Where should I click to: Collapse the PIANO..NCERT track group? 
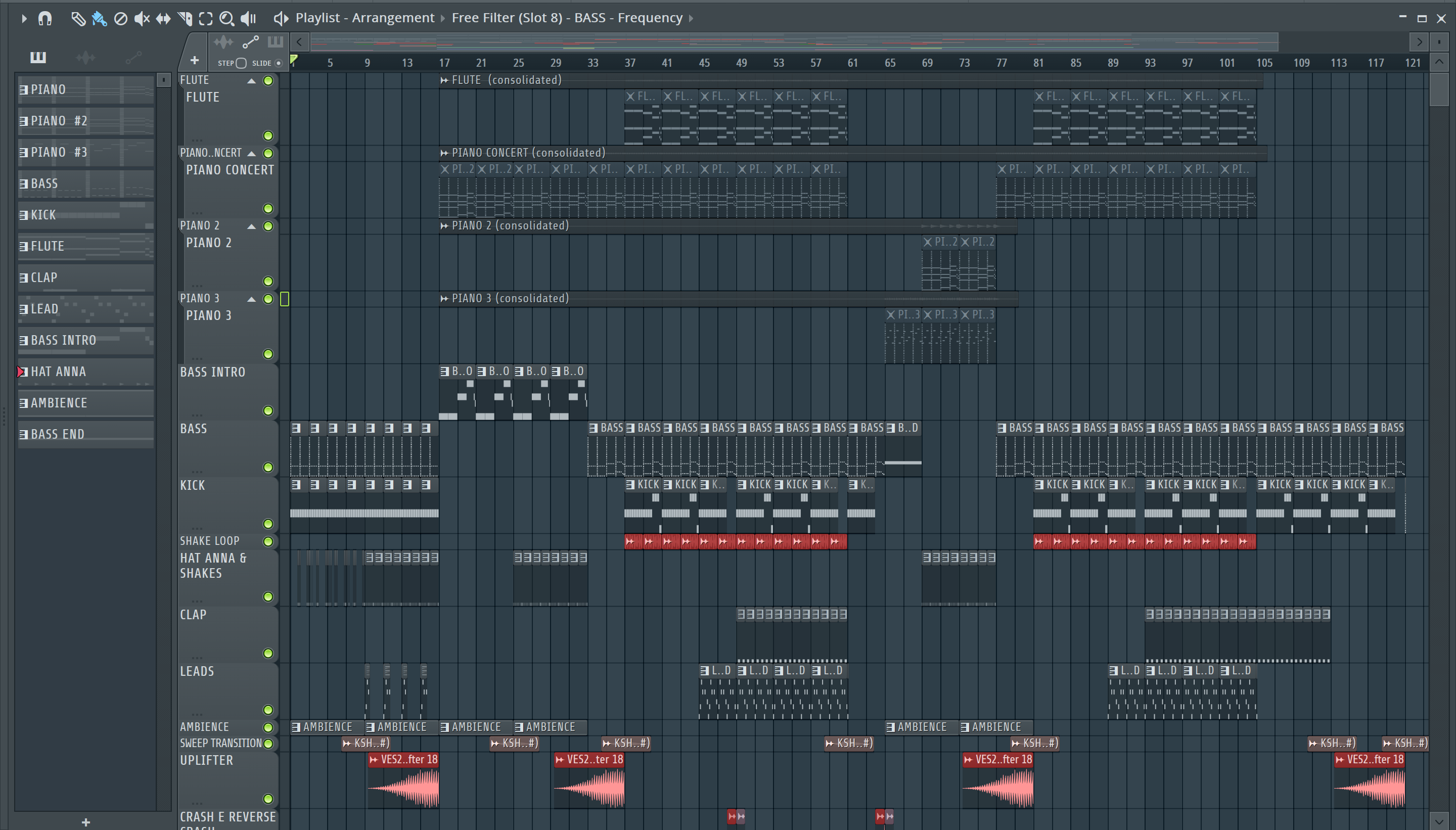251,153
